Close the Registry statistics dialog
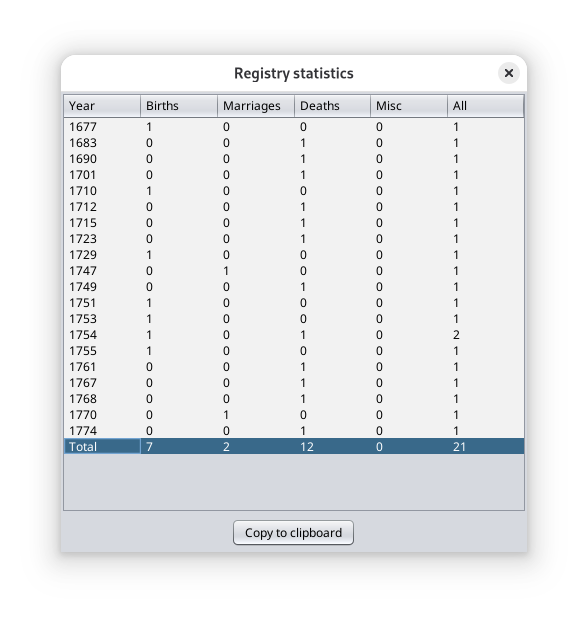Screen dimensions: 588x619 tap(508, 73)
